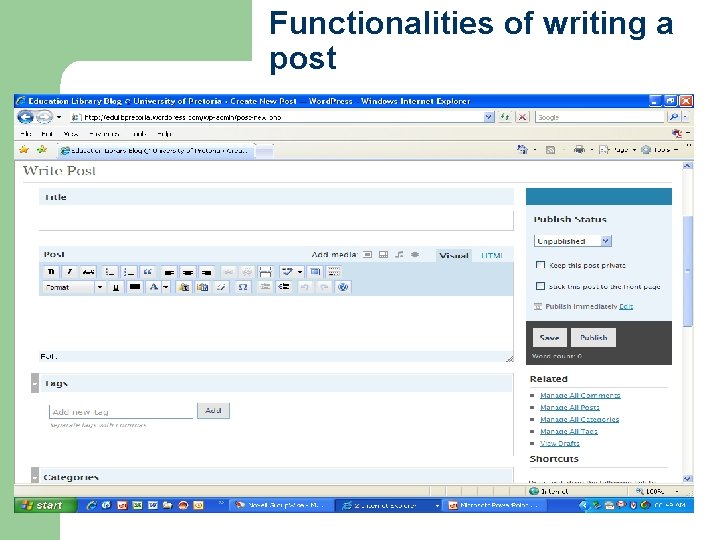Click the page vertical scrollbar thumb
This screenshot has height=540, width=720.
pos(687,271)
